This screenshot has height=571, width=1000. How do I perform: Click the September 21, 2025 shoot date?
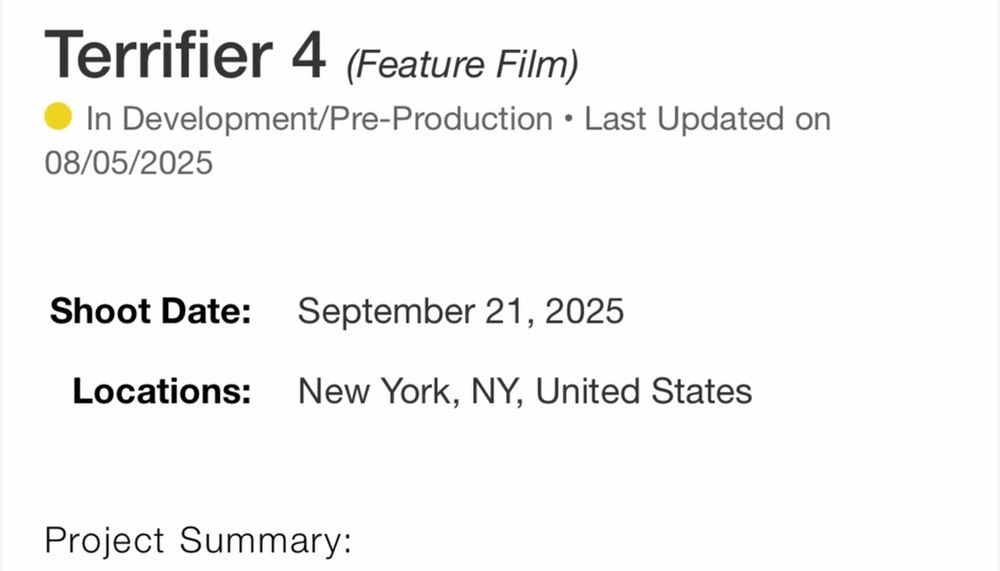[x=460, y=311]
